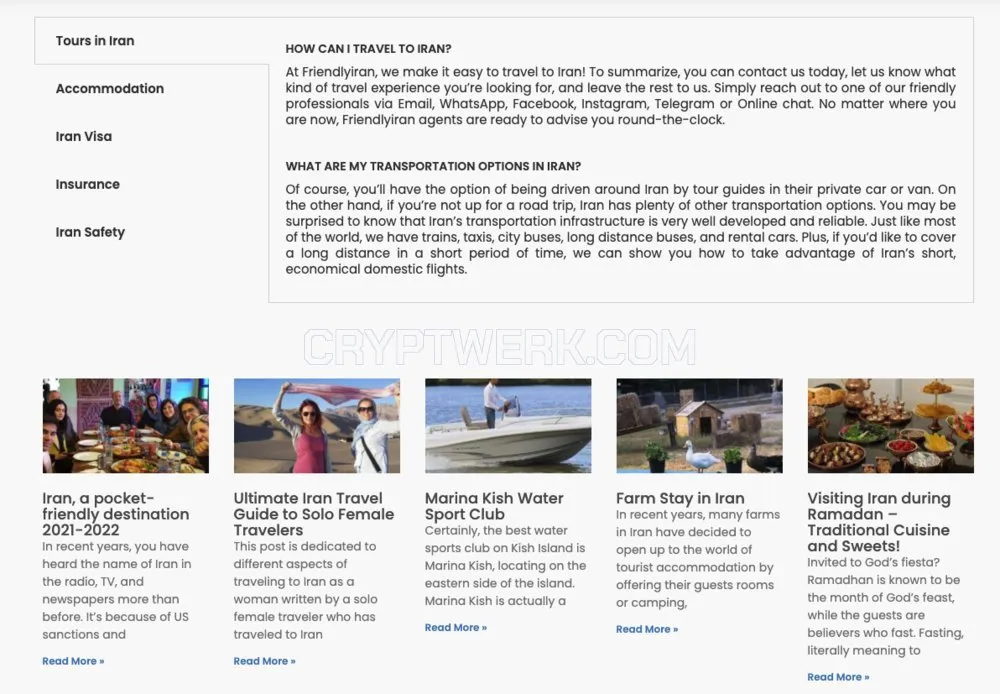This screenshot has width=1000, height=694.
Task: Click the 'How can I travel to Iran?' heading
Action: coord(368,49)
